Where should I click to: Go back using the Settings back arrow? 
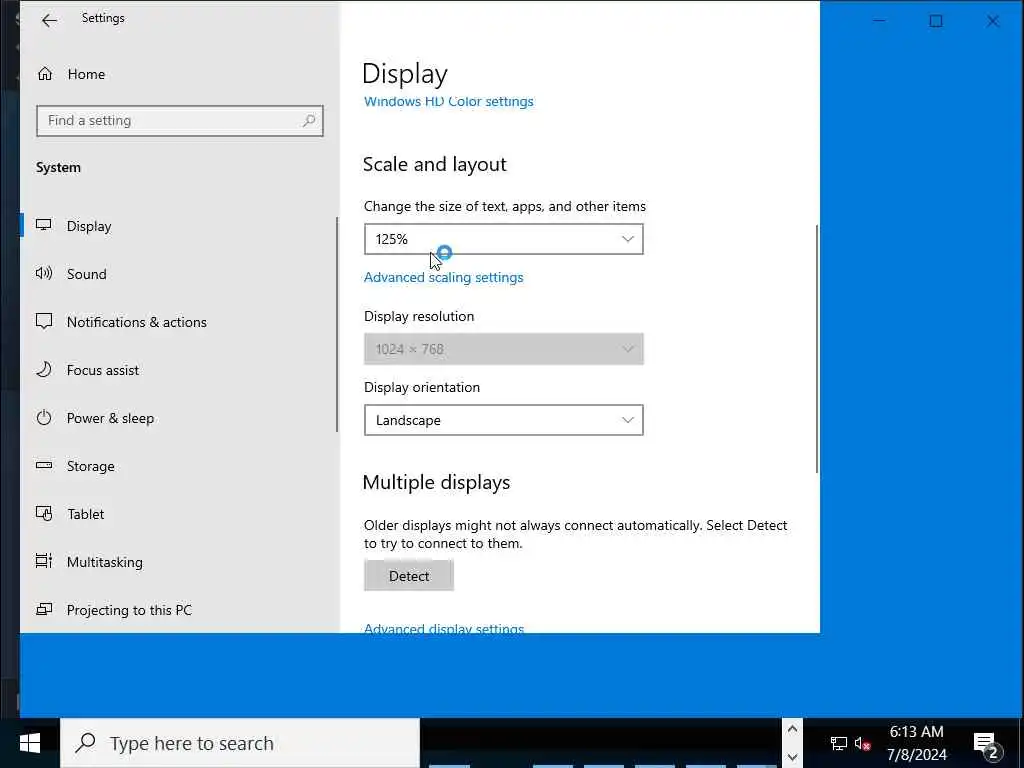pyautogui.click(x=49, y=20)
